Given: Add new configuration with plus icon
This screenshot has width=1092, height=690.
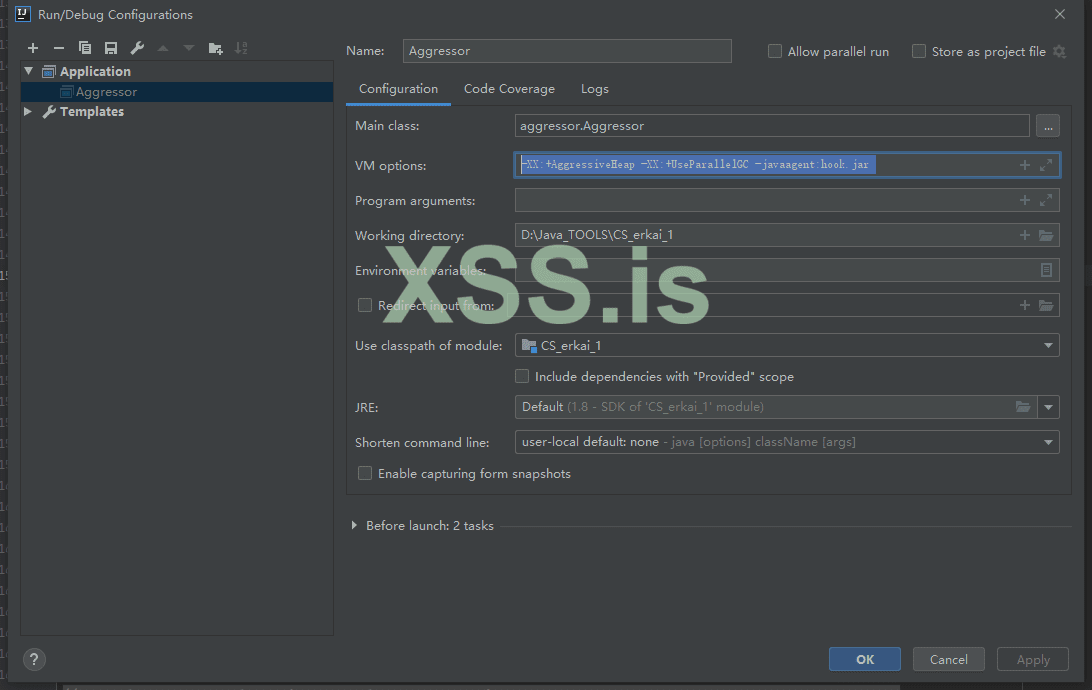Looking at the screenshot, I should point(33,48).
